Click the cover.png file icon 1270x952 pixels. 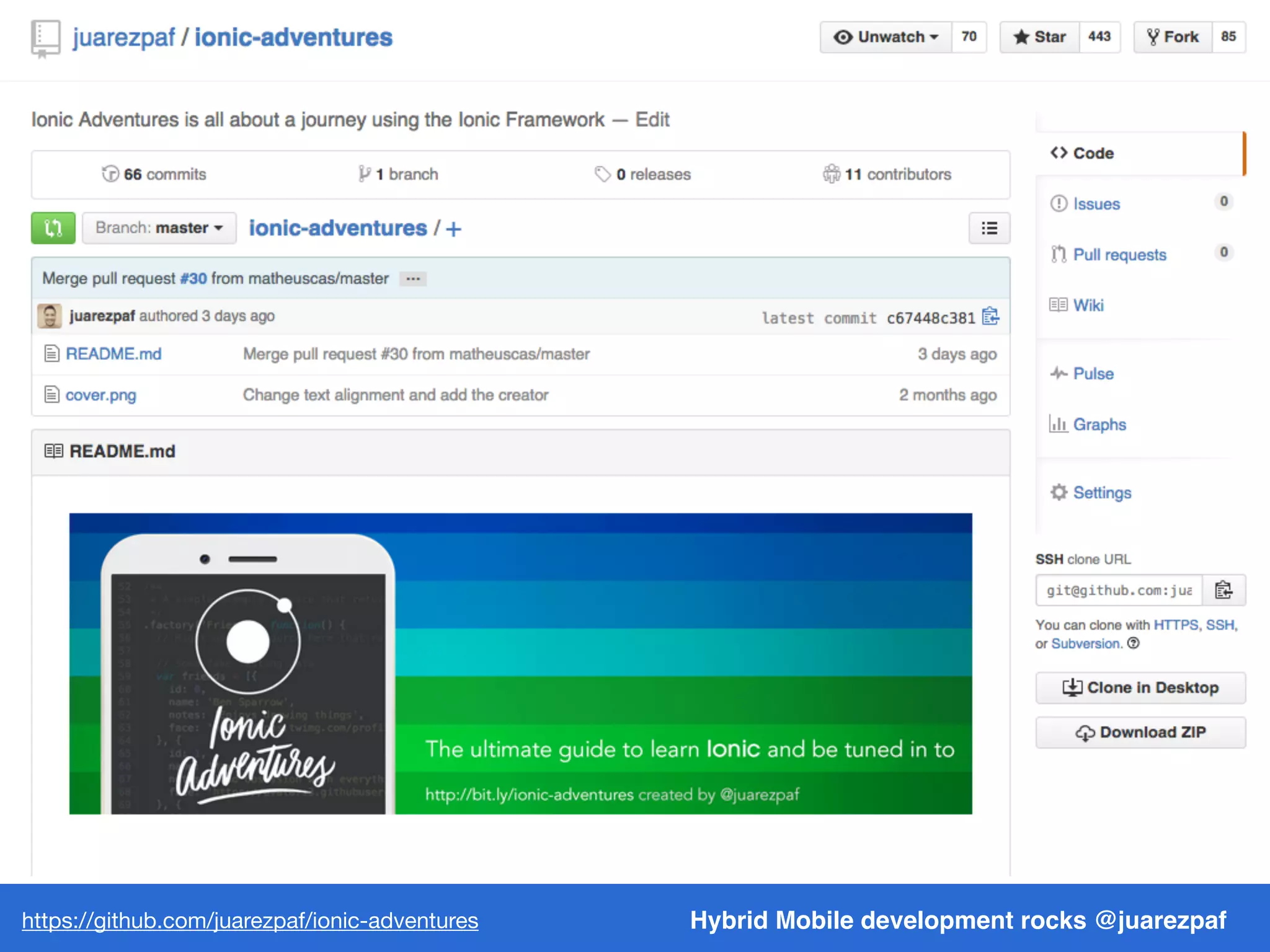[x=52, y=395]
